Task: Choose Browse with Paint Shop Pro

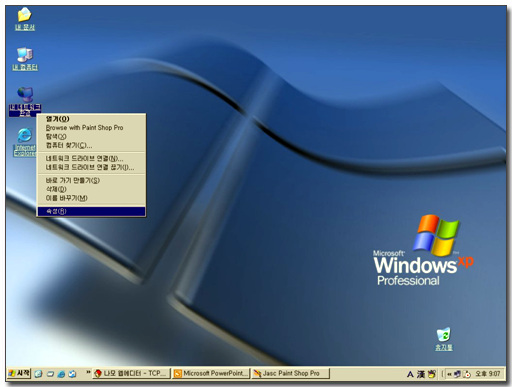Action: click(91, 128)
